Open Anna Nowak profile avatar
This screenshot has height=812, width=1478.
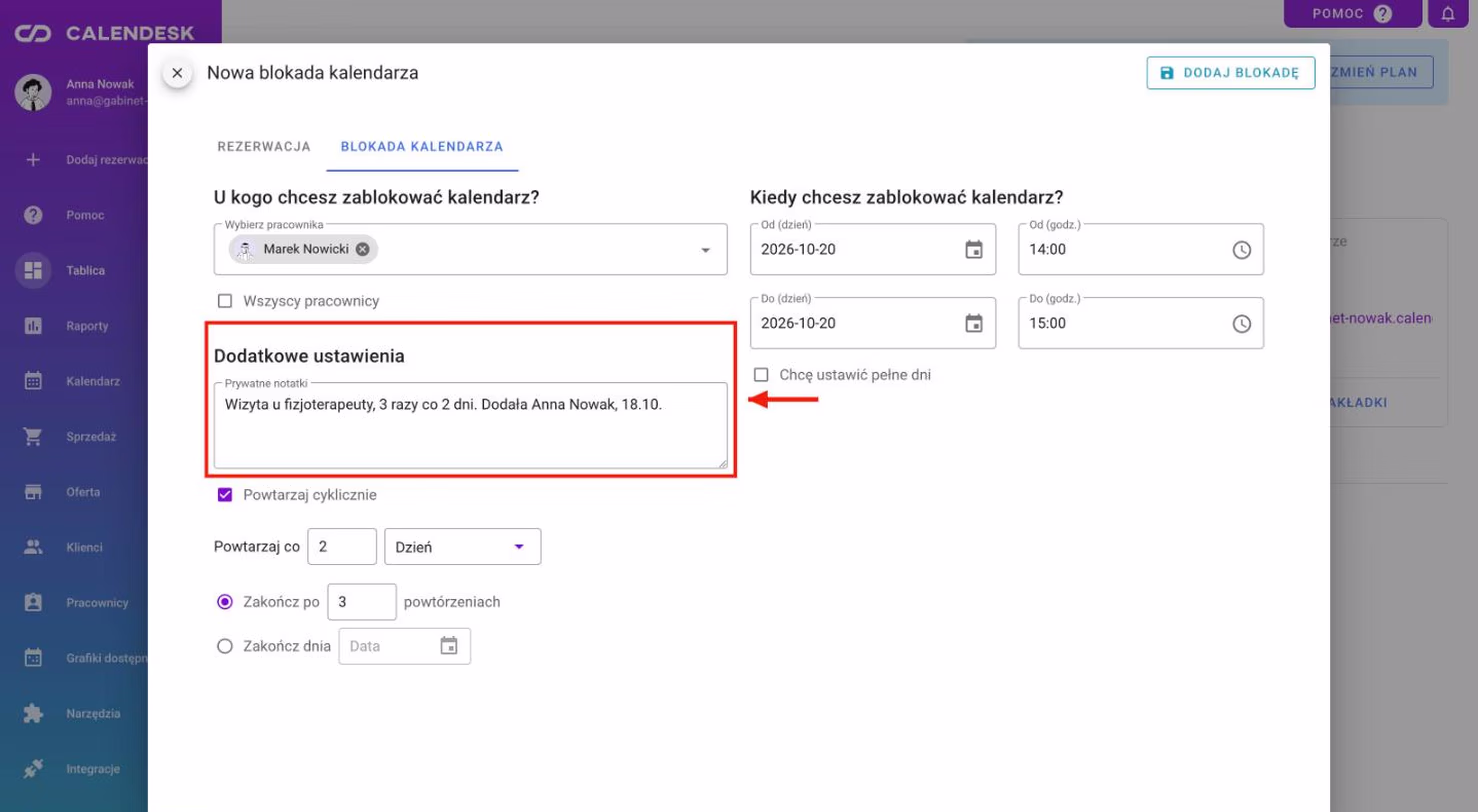(33, 92)
